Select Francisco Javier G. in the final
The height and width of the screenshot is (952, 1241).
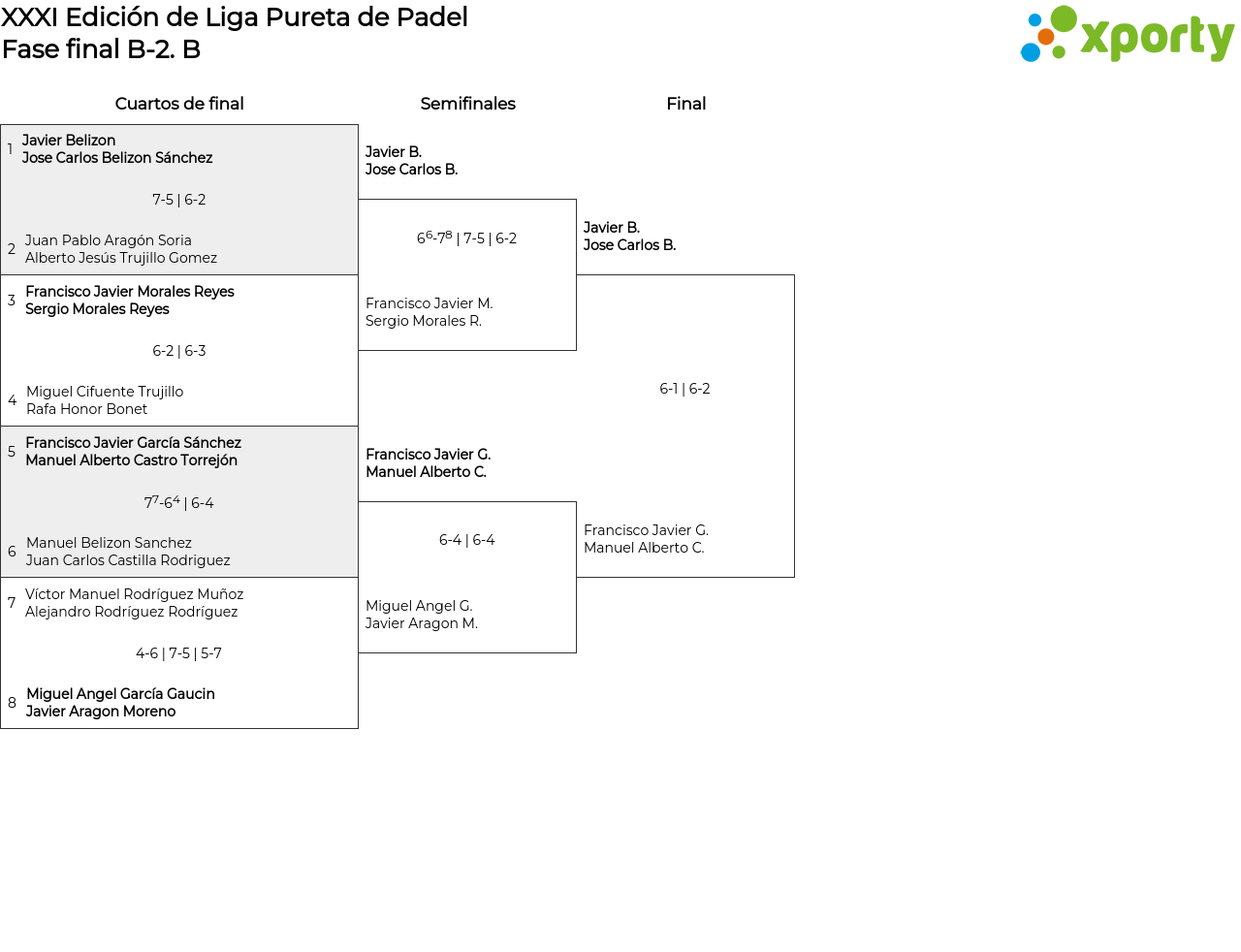(x=646, y=539)
